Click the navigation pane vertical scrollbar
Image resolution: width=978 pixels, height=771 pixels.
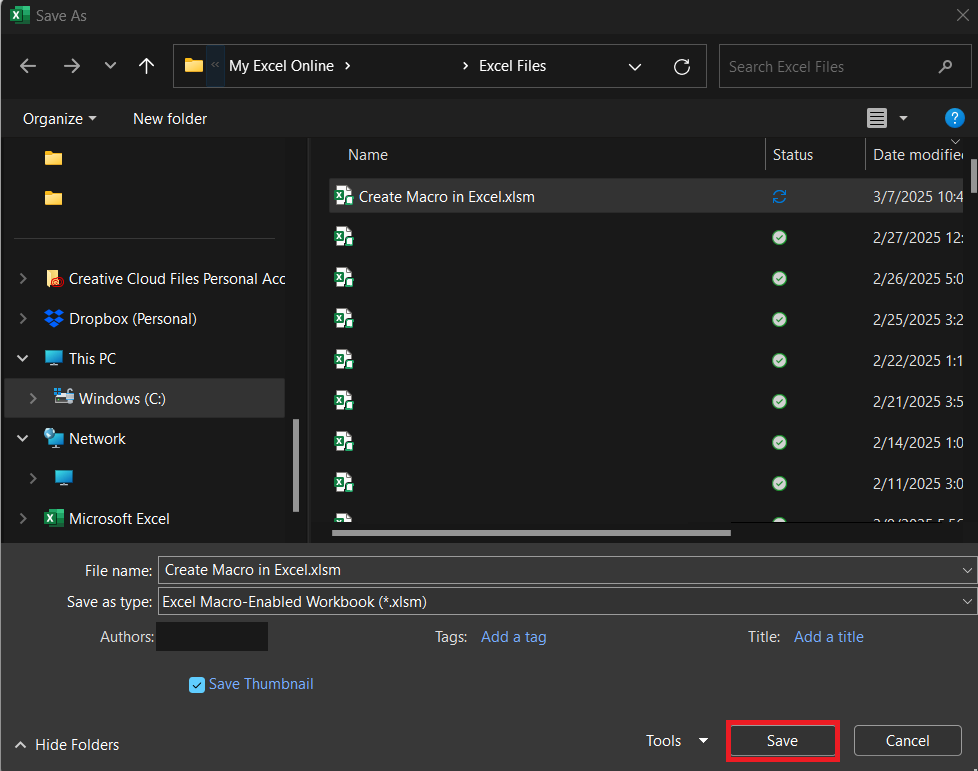point(296,465)
